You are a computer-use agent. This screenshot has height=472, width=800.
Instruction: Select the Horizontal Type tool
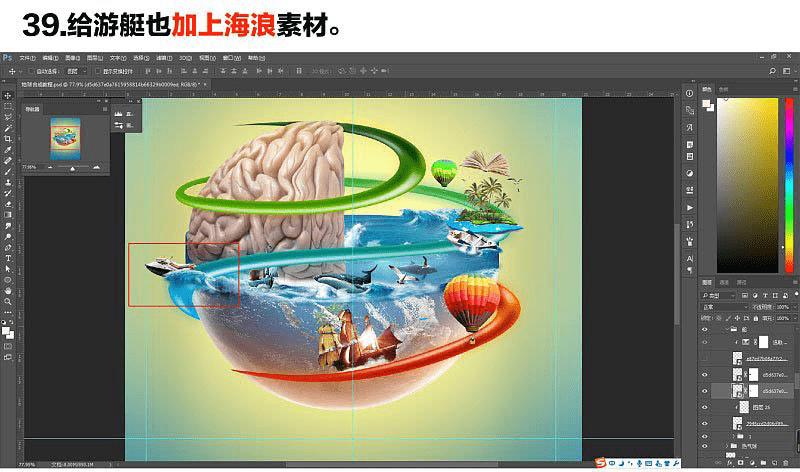(8, 258)
